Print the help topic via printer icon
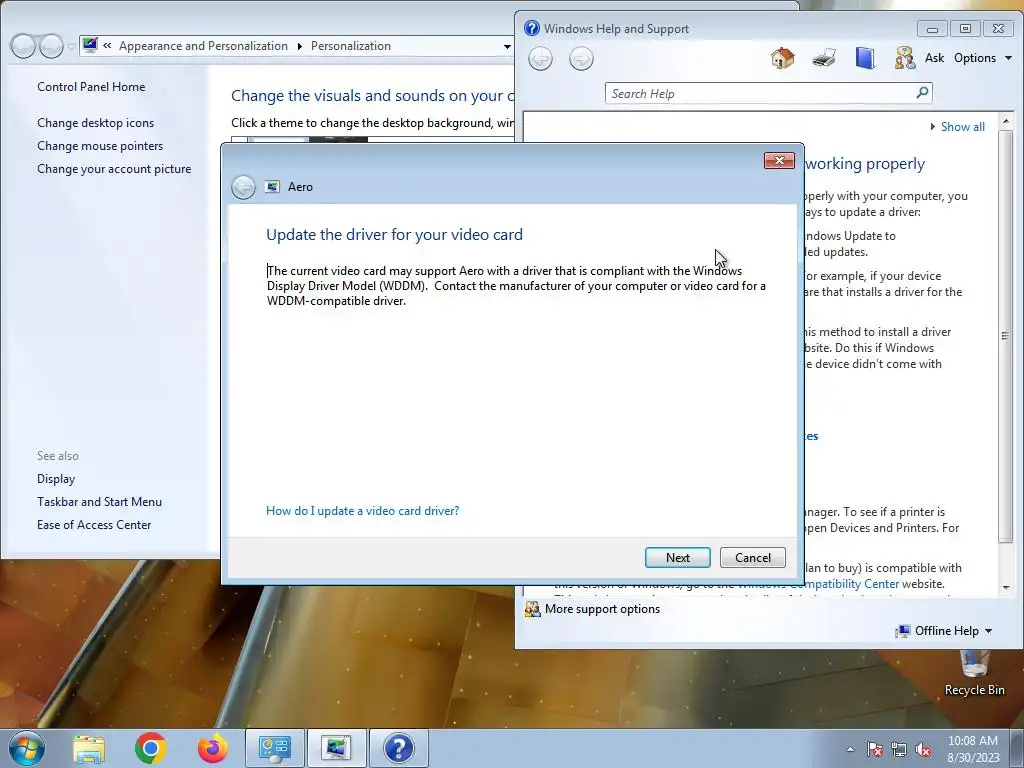The width and height of the screenshot is (1024, 768). click(824, 58)
